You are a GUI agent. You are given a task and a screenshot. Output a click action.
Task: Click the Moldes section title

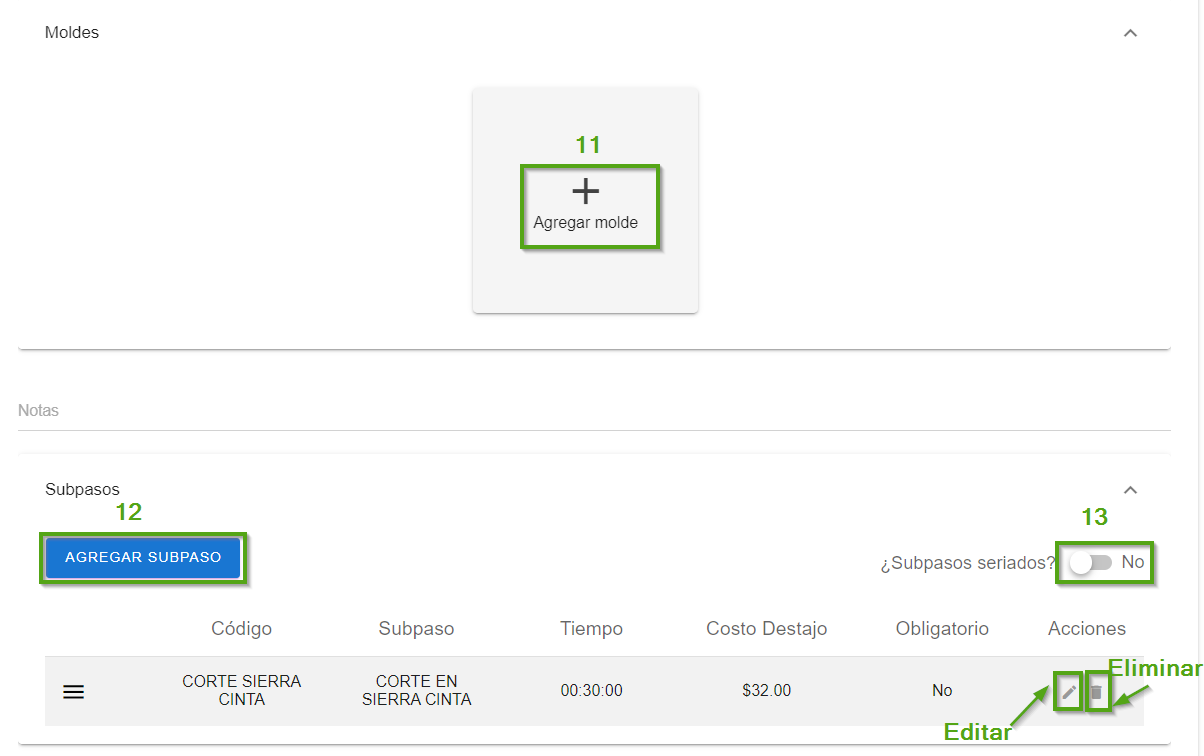[72, 33]
